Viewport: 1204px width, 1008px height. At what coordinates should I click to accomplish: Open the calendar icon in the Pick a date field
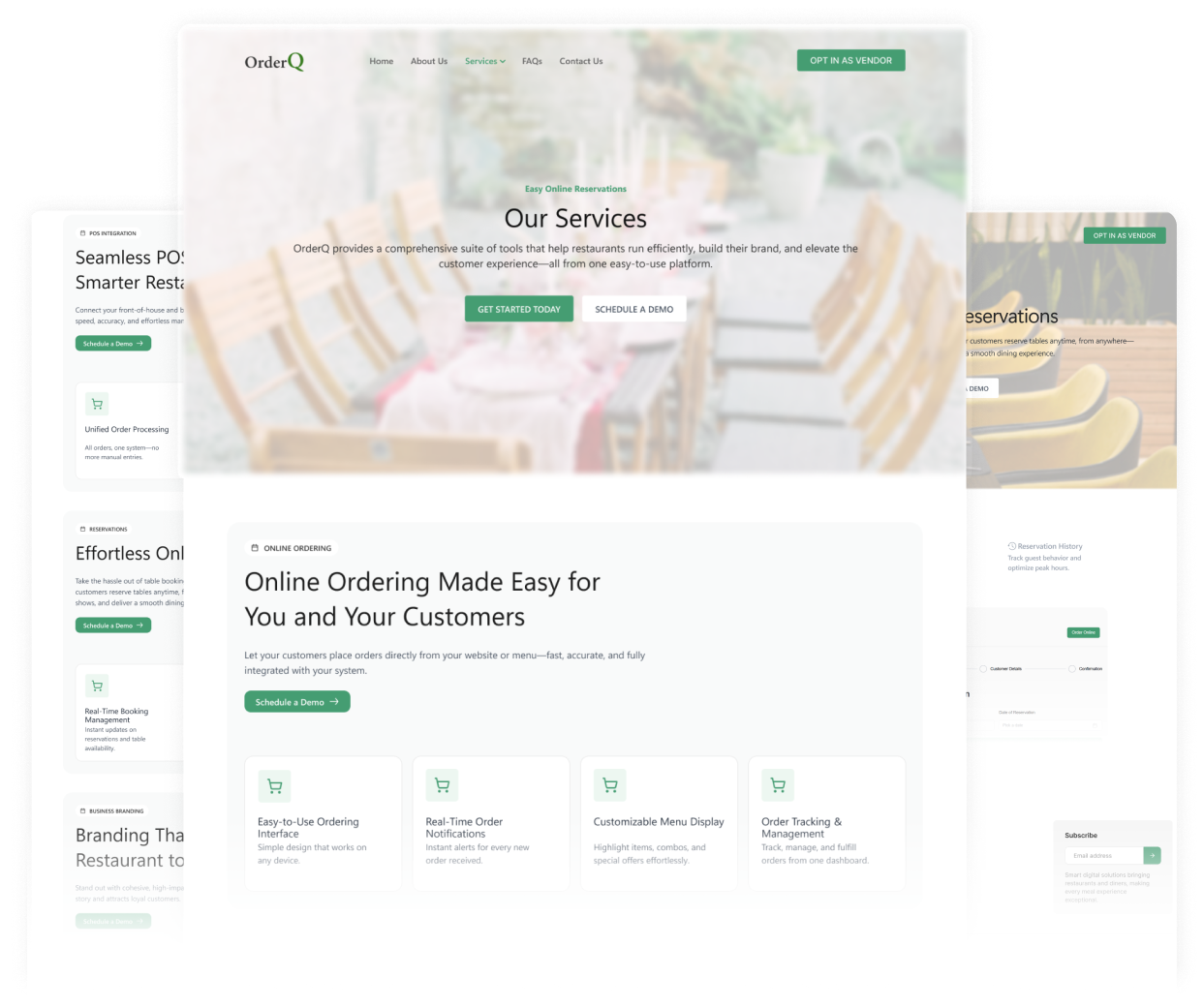tap(1096, 725)
